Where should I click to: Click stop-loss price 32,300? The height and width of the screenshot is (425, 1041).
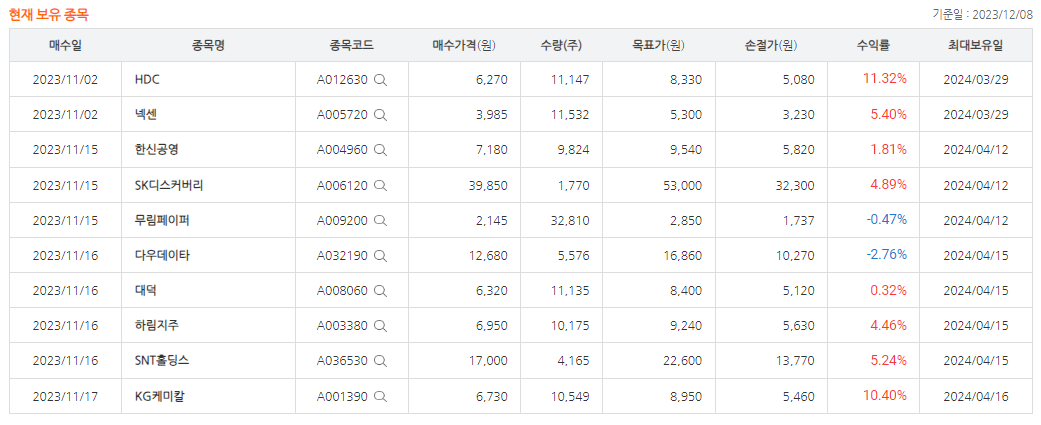(795, 185)
